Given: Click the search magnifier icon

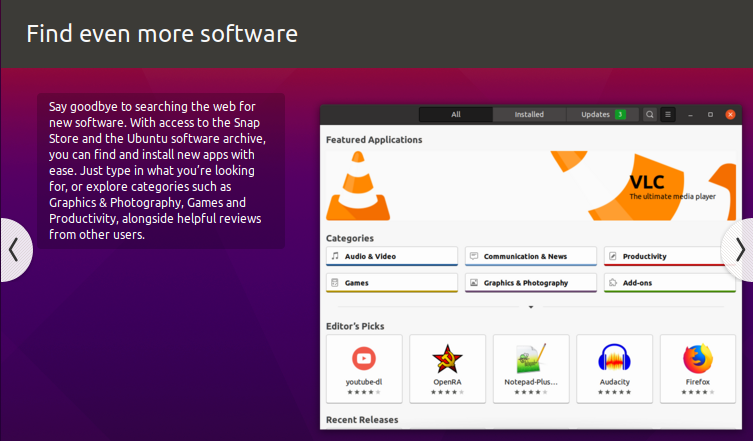Looking at the screenshot, I should [x=650, y=115].
